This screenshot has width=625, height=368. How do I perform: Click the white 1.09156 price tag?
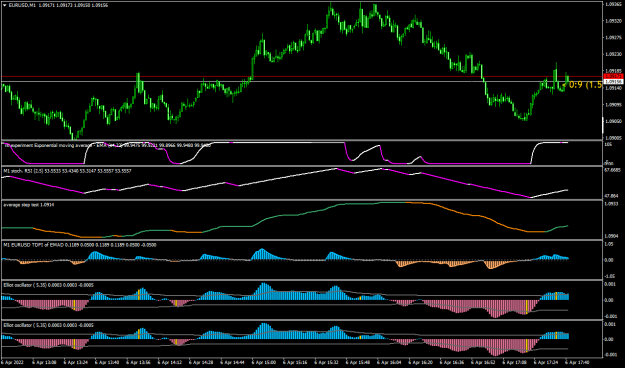click(x=613, y=82)
